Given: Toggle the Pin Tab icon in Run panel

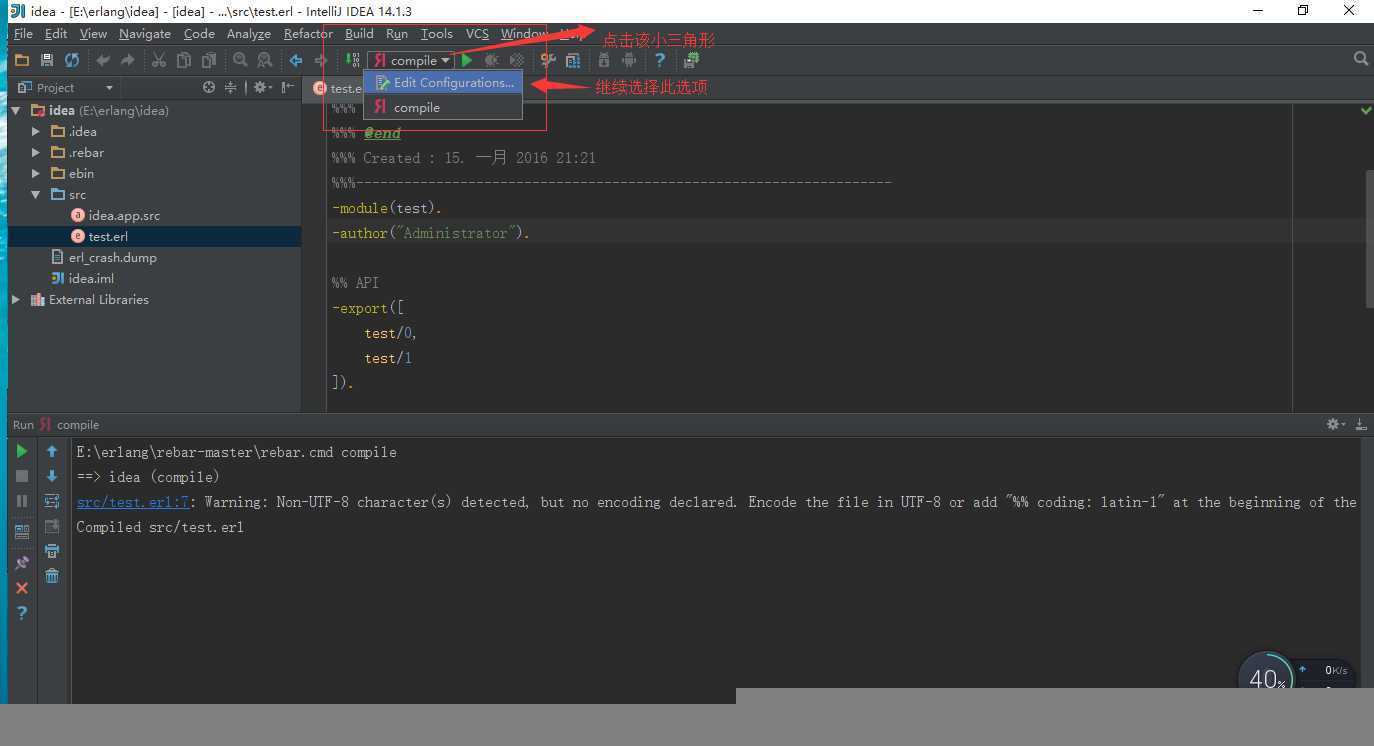Looking at the screenshot, I should click(22, 563).
